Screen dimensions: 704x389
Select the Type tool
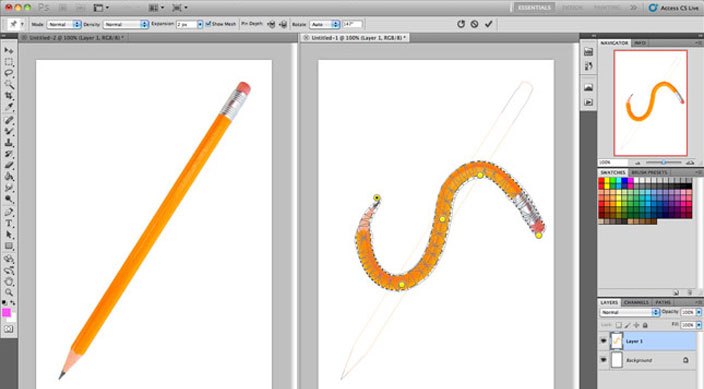click(9, 223)
